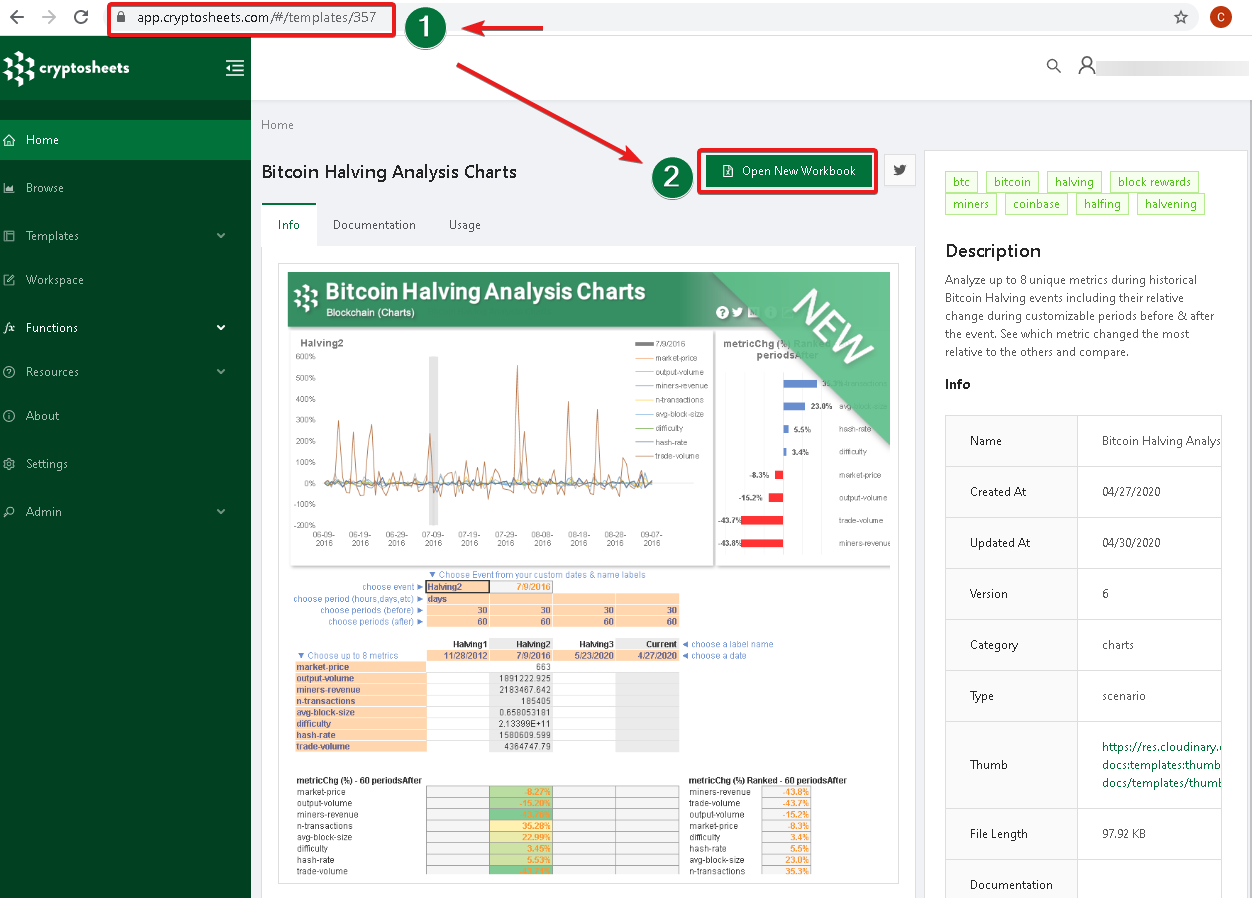This screenshot has width=1252, height=898.
Task: Click the halfing tag
Action: click(x=1103, y=204)
